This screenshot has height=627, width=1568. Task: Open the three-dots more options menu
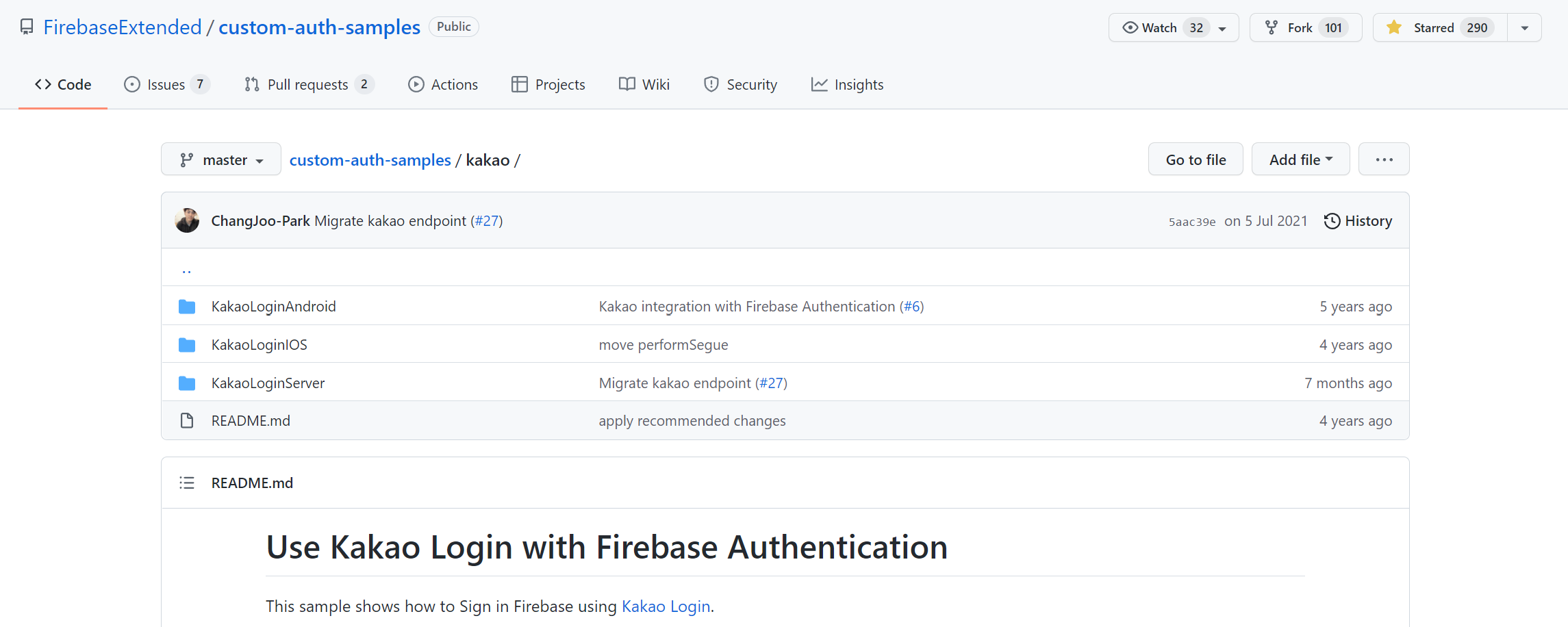(x=1384, y=159)
